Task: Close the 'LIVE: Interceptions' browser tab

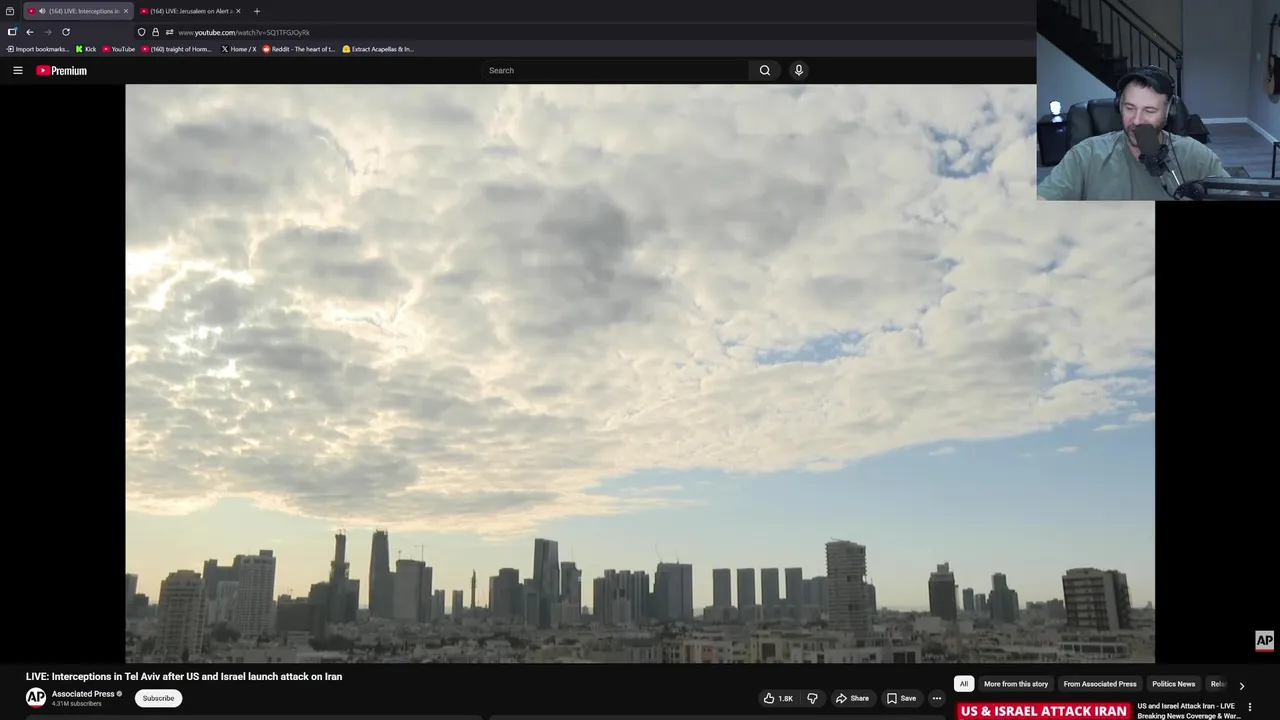Action: click(x=126, y=11)
